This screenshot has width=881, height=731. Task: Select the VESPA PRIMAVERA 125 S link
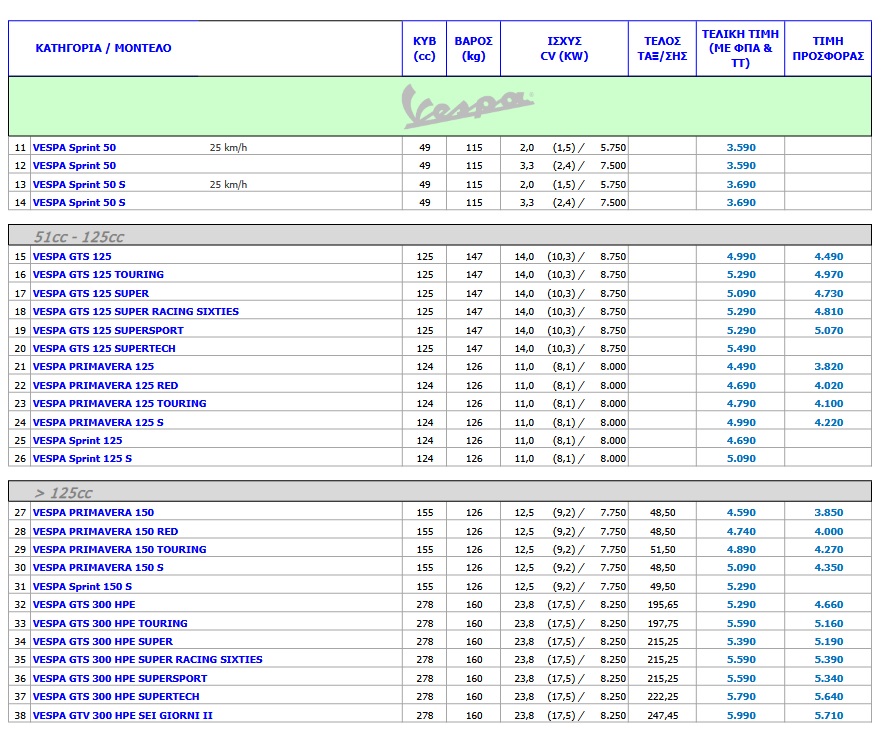click(98, 423)
